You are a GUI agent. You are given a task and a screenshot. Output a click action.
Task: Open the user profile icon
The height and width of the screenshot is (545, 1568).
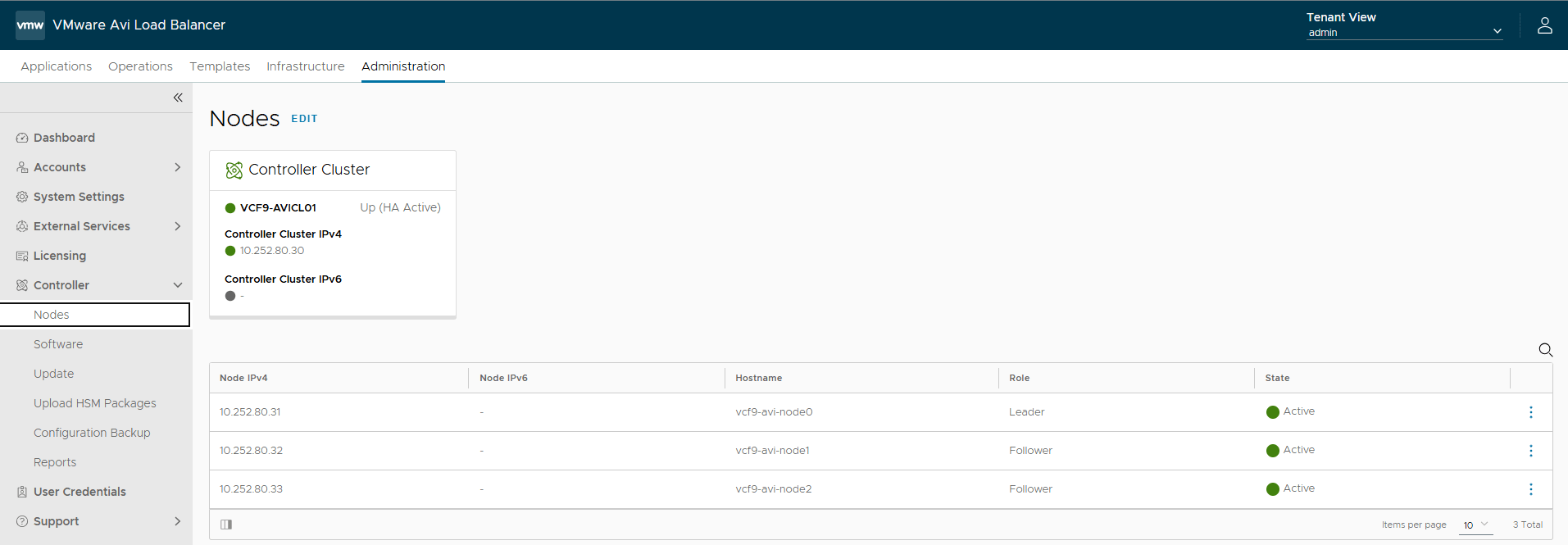(1544, 25)
